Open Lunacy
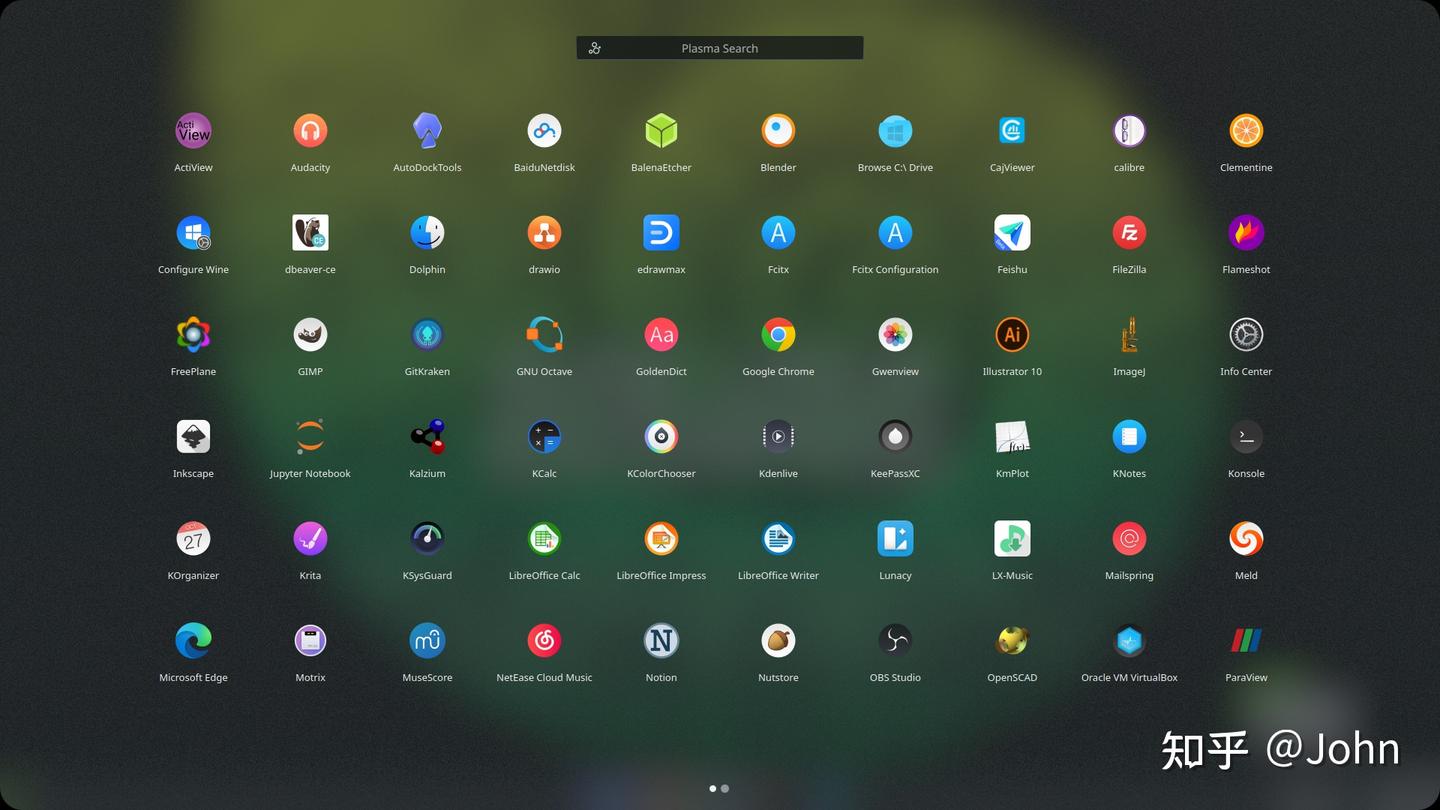 [x=895, y=539]
